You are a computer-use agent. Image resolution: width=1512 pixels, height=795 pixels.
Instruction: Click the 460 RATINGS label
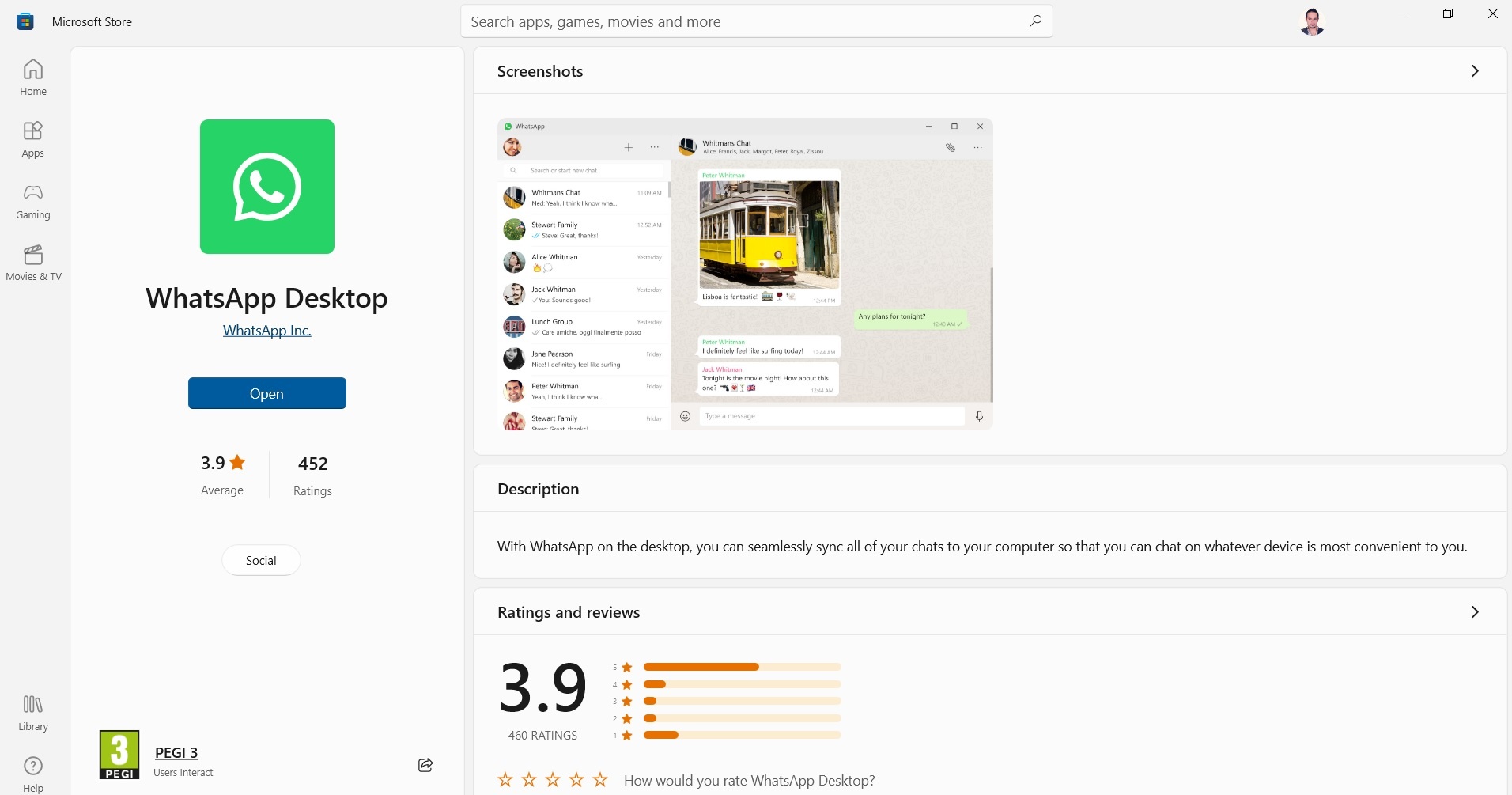click(542, 736)
